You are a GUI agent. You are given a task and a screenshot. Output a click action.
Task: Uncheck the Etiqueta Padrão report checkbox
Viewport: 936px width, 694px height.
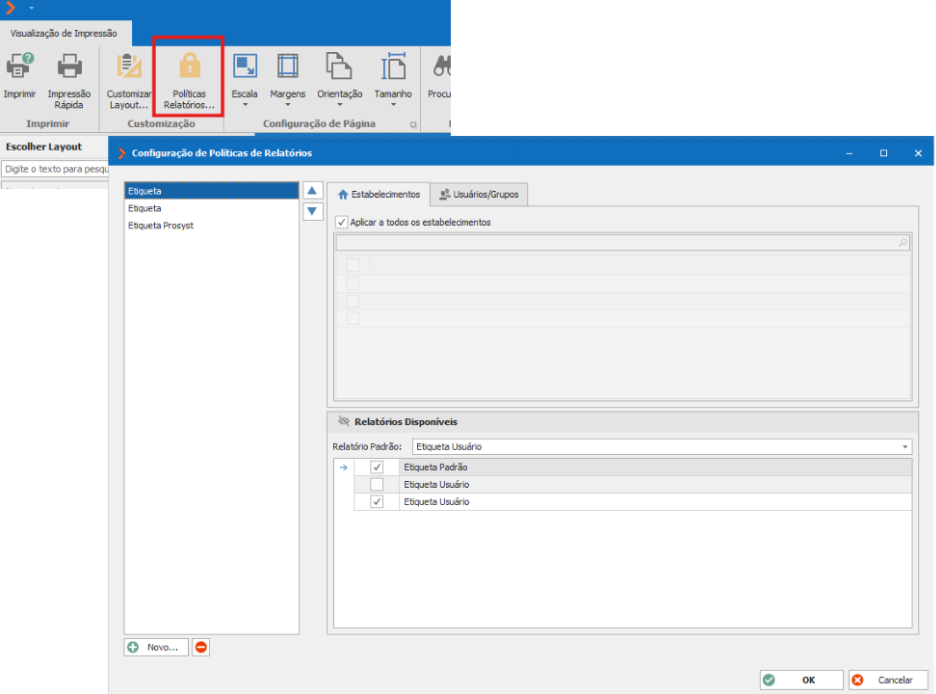pos(377,467)
